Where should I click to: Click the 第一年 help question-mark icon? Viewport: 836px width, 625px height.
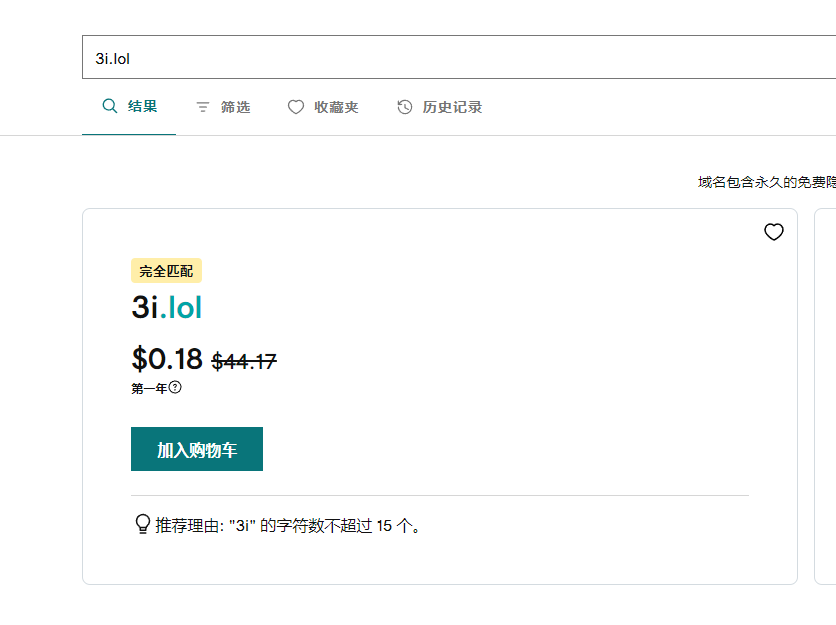point(175,387)
